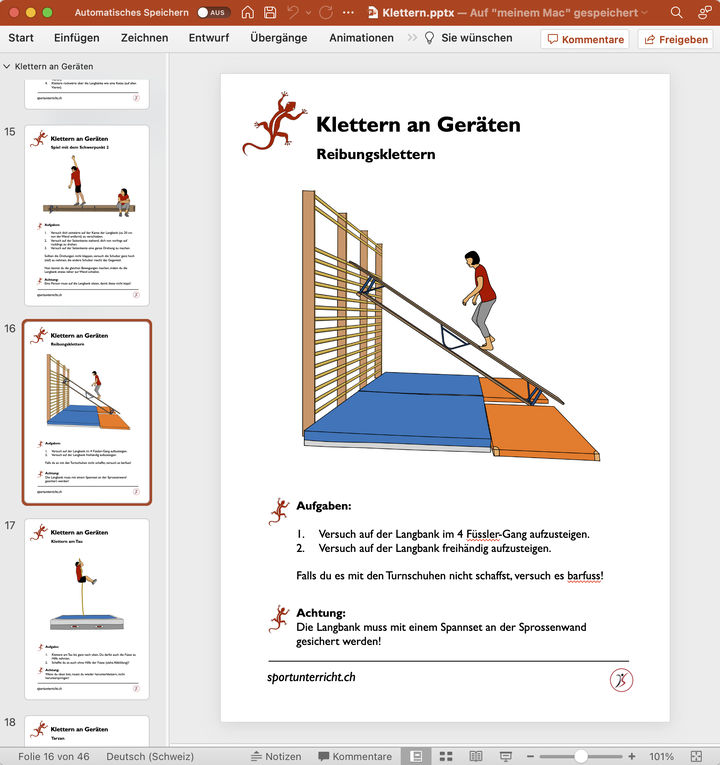
Task: Click the Undo arrow icon
Action: coord(293,13)
